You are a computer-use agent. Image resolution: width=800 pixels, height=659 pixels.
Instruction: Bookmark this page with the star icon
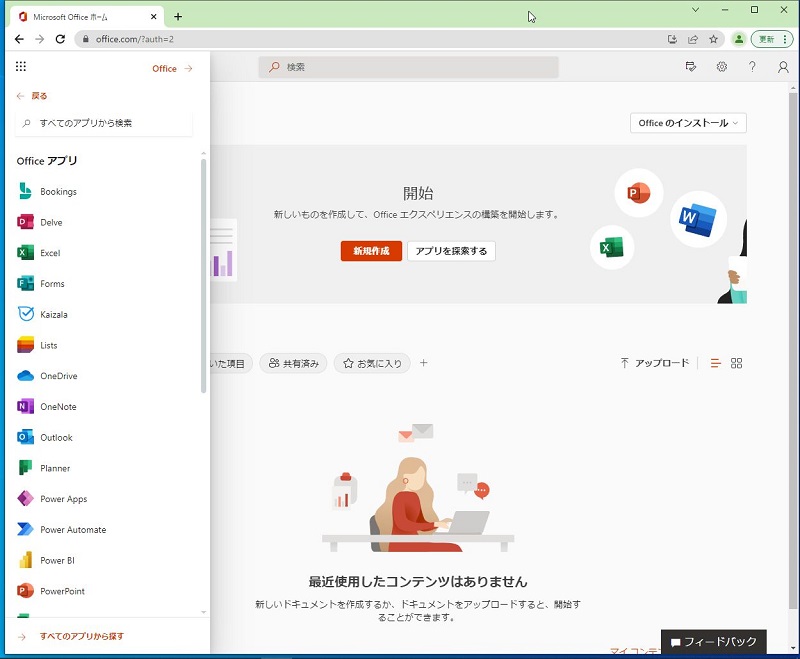tap(713, 39)
